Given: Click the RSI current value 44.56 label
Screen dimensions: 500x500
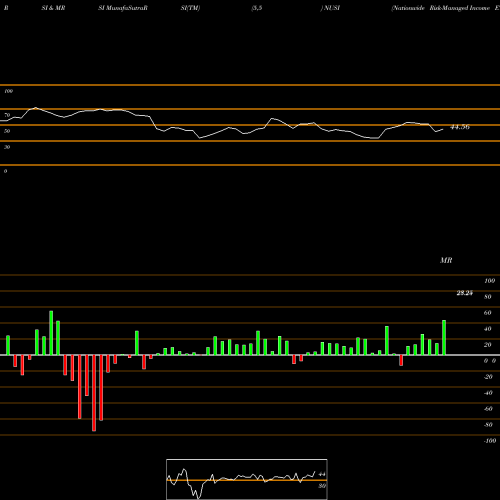Looking at the screenshot, I should coord(460,127).
